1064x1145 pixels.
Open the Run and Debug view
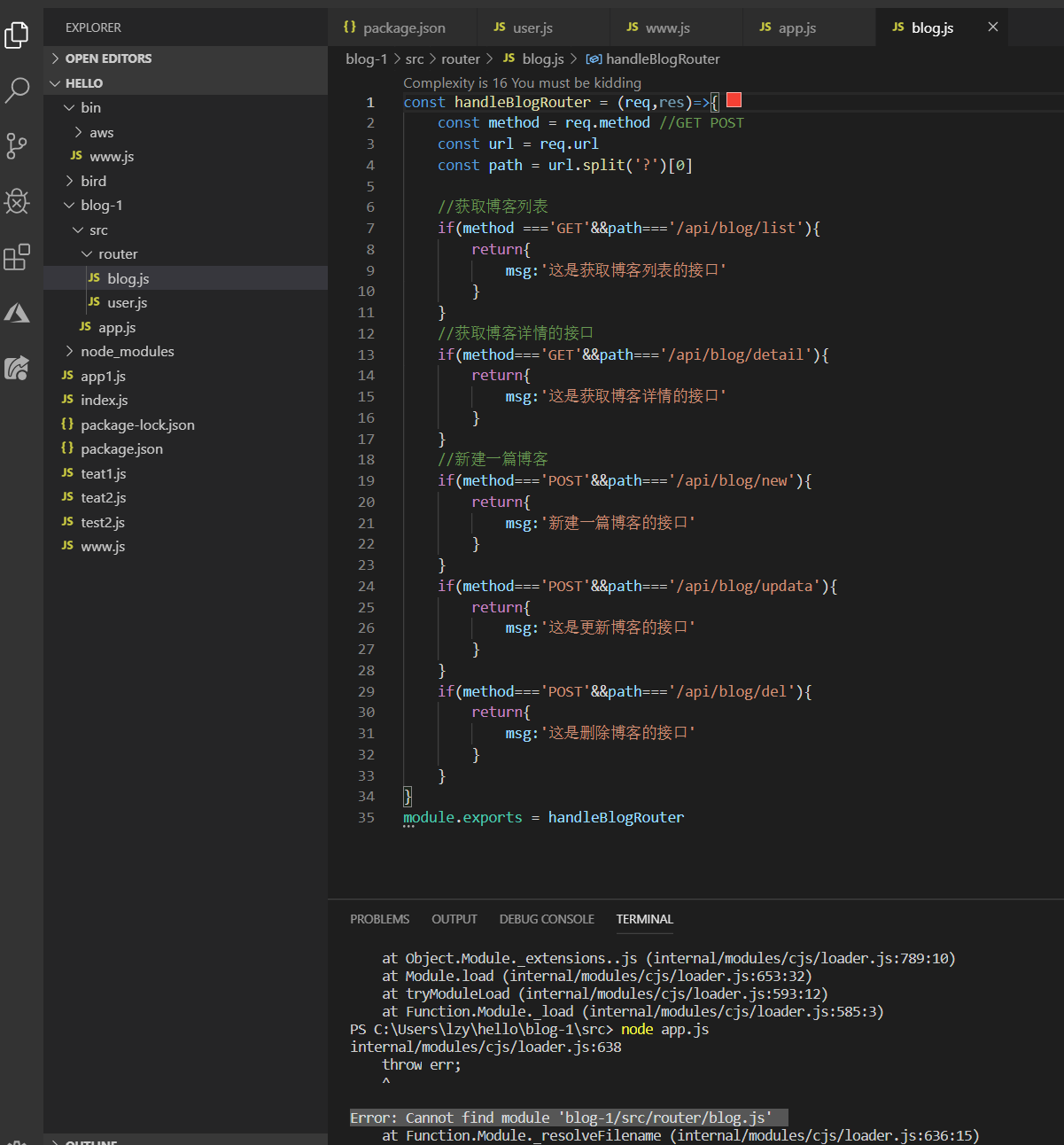coord(17,201)
